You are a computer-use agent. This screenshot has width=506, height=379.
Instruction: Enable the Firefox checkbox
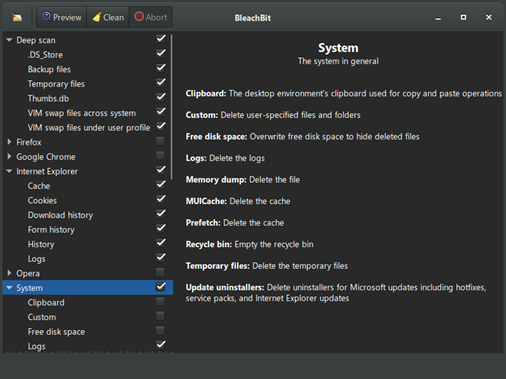[x=160, y=141]
